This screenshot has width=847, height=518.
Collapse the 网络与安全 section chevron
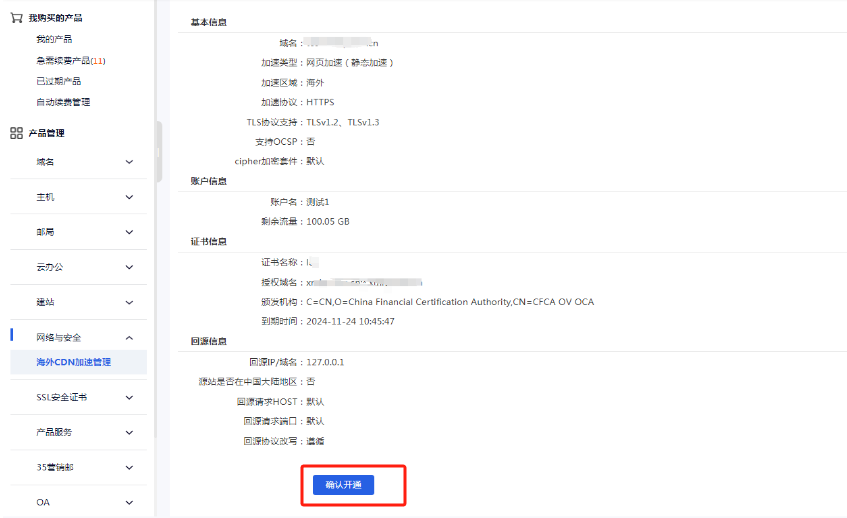[129, 338]
